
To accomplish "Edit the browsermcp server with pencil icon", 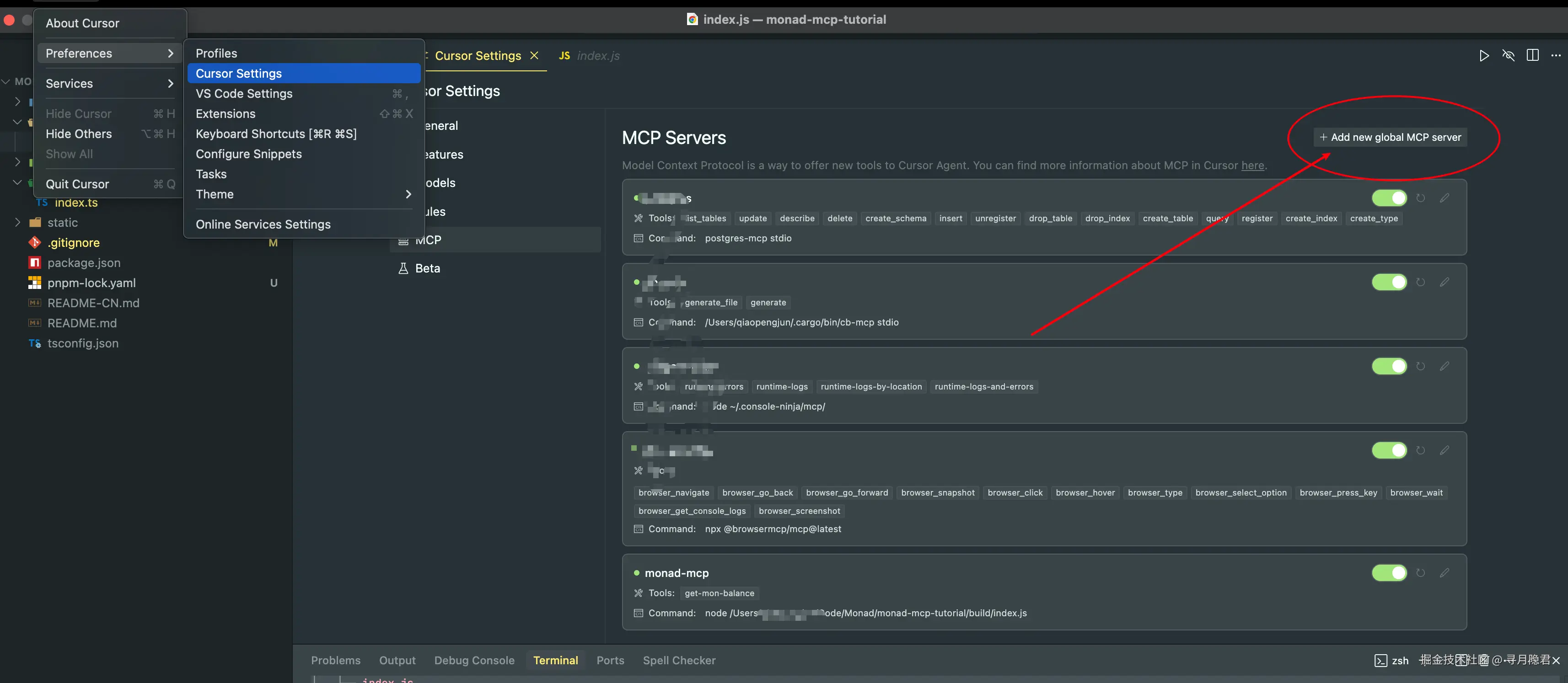I will (1444, 451).
